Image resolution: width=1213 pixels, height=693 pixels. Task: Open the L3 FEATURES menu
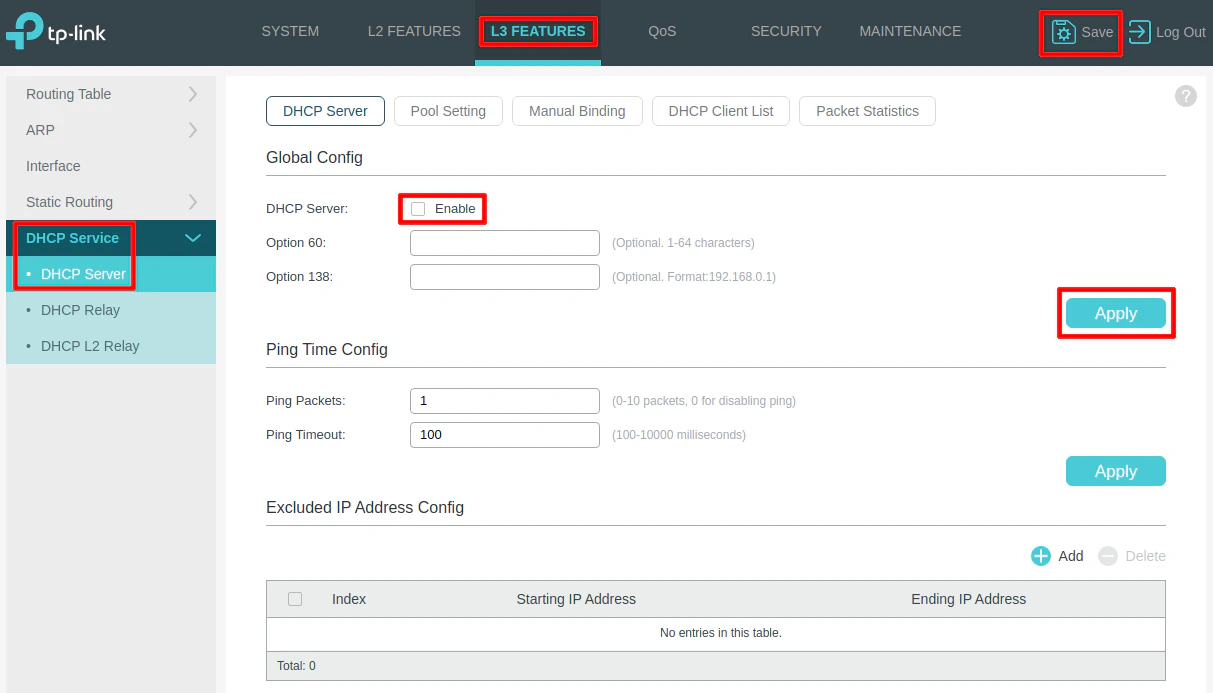click(538, 31)
